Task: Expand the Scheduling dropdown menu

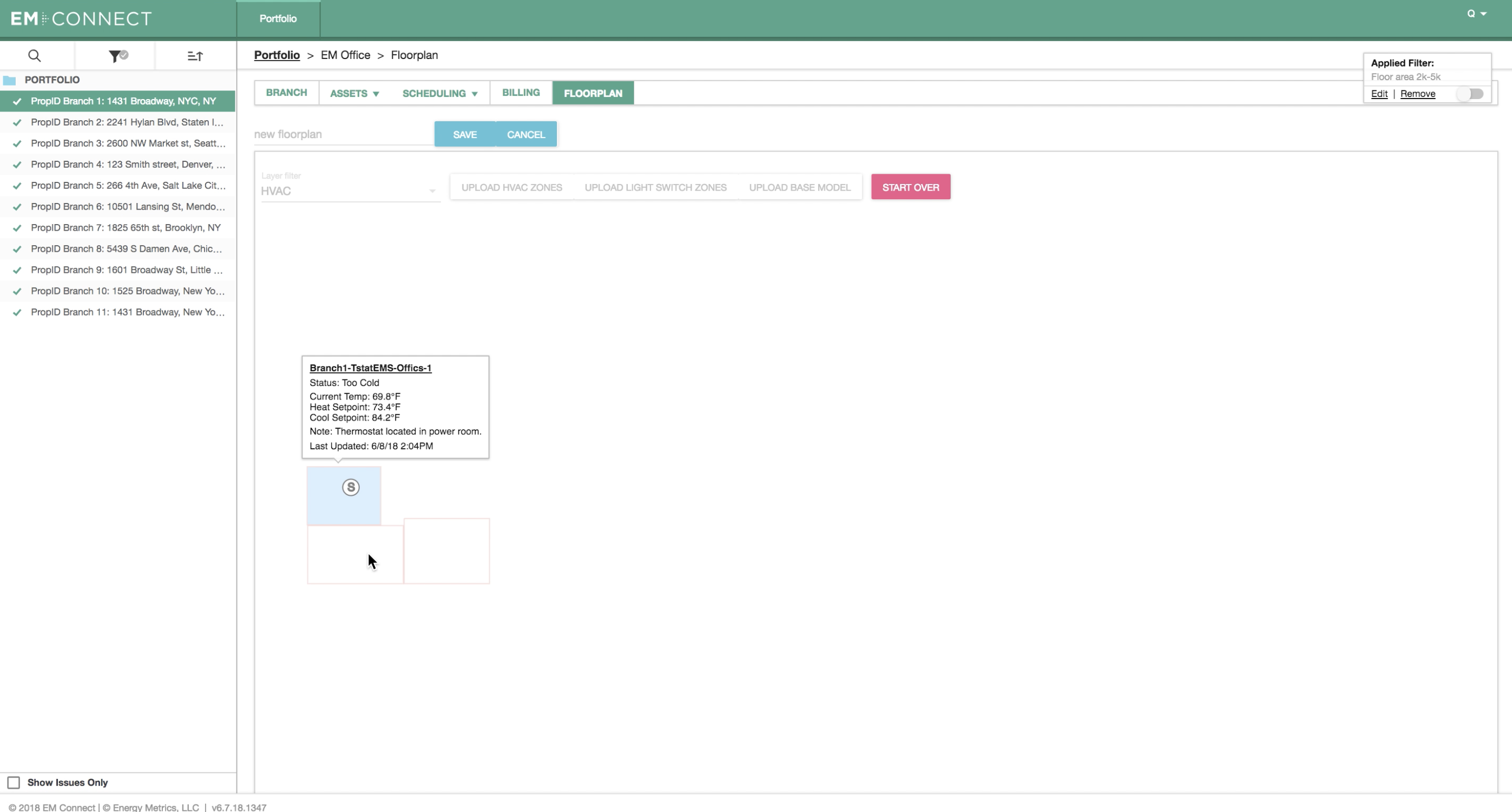Action: coord(439,93)
